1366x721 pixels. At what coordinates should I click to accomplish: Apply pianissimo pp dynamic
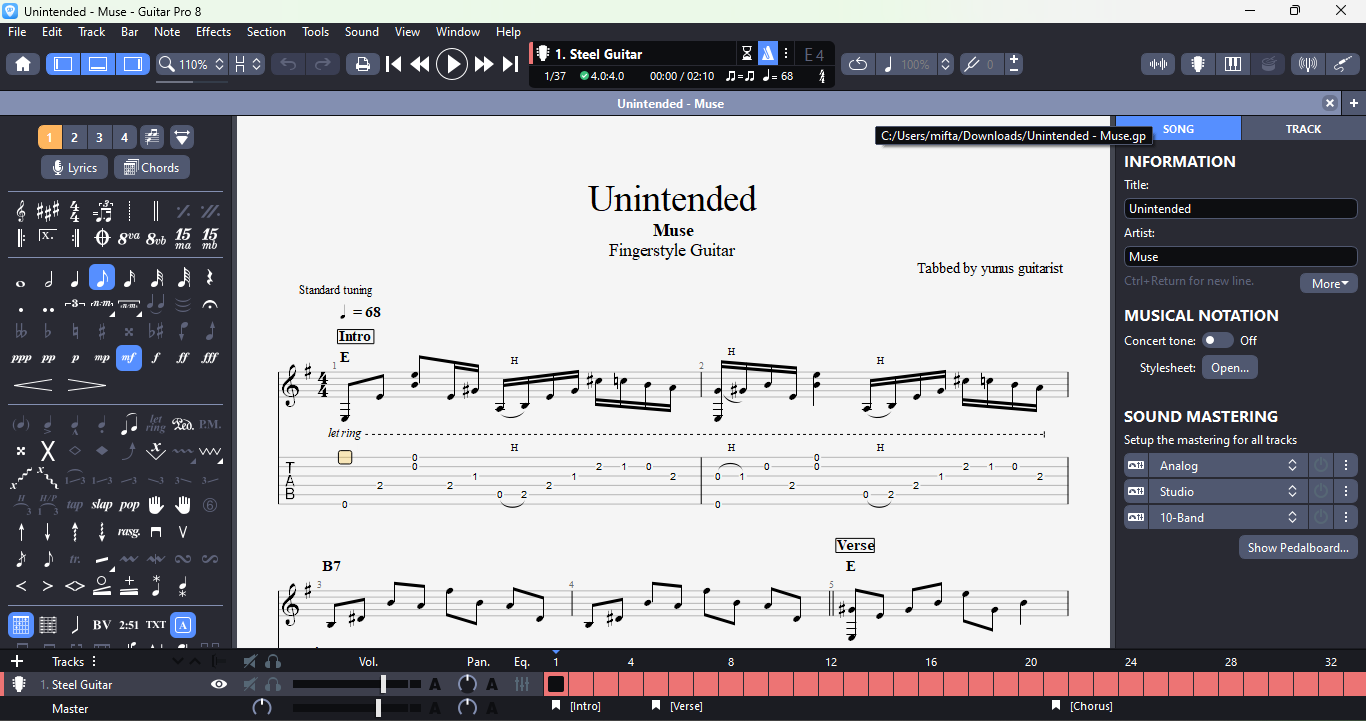point(48,358)
